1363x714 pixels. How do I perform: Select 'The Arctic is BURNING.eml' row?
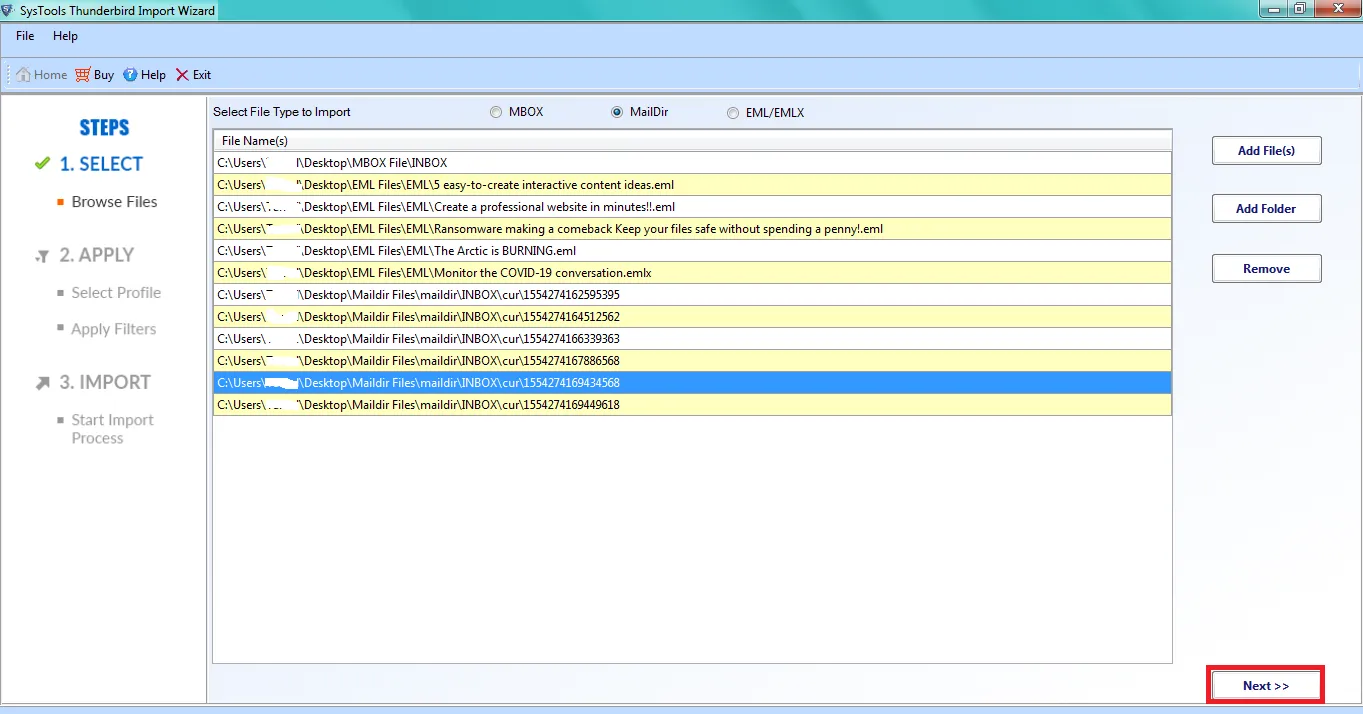692,251
